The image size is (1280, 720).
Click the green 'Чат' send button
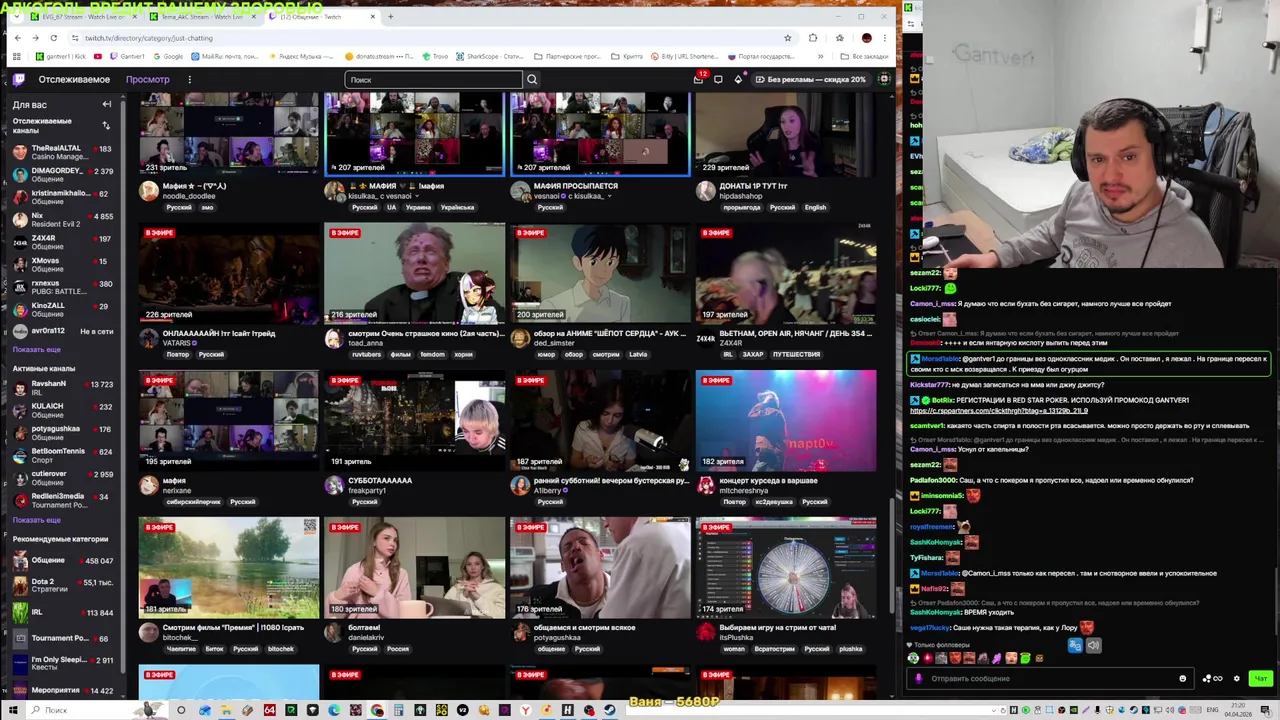(1260, 678)
